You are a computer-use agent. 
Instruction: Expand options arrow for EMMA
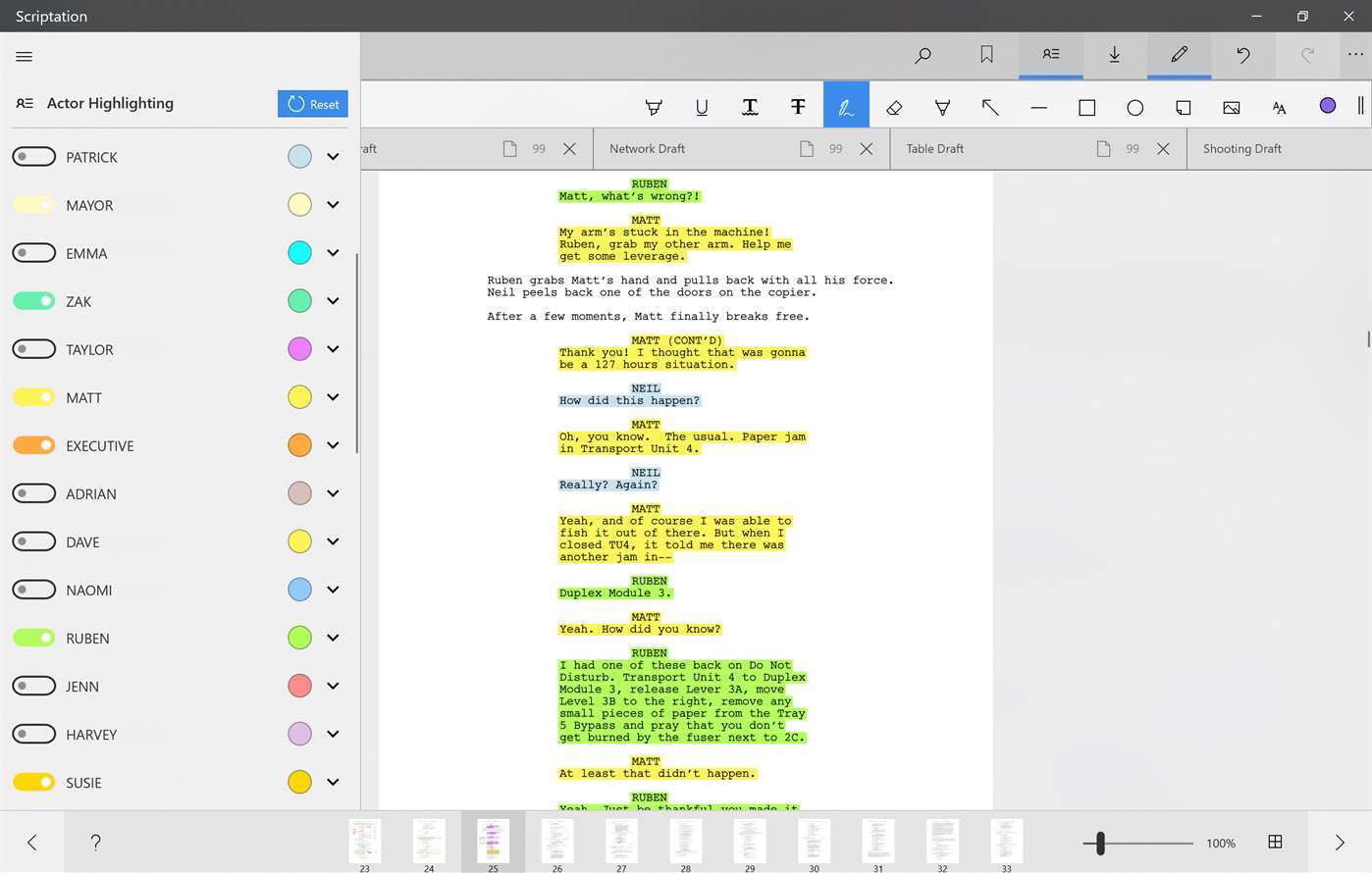click(333, 253)
